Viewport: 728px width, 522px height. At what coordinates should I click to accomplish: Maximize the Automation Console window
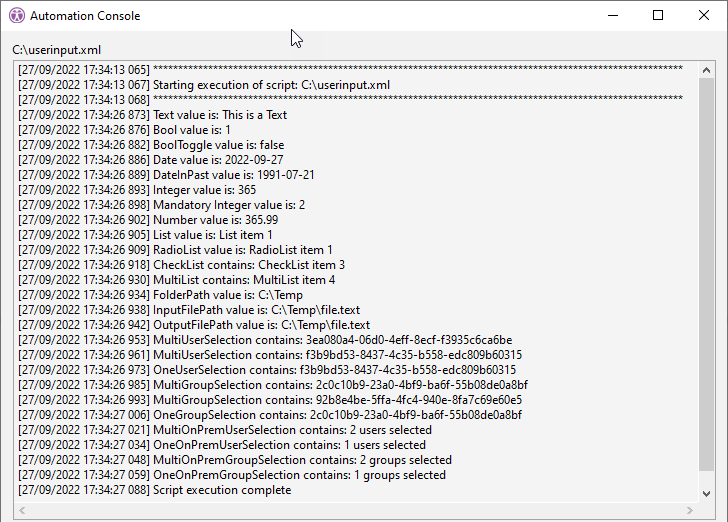coord(658,15)
